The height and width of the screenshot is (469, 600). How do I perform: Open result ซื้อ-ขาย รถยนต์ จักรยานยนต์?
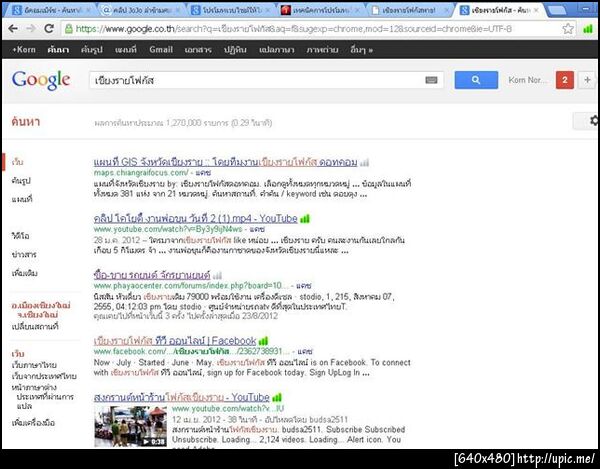coord(152,275)
